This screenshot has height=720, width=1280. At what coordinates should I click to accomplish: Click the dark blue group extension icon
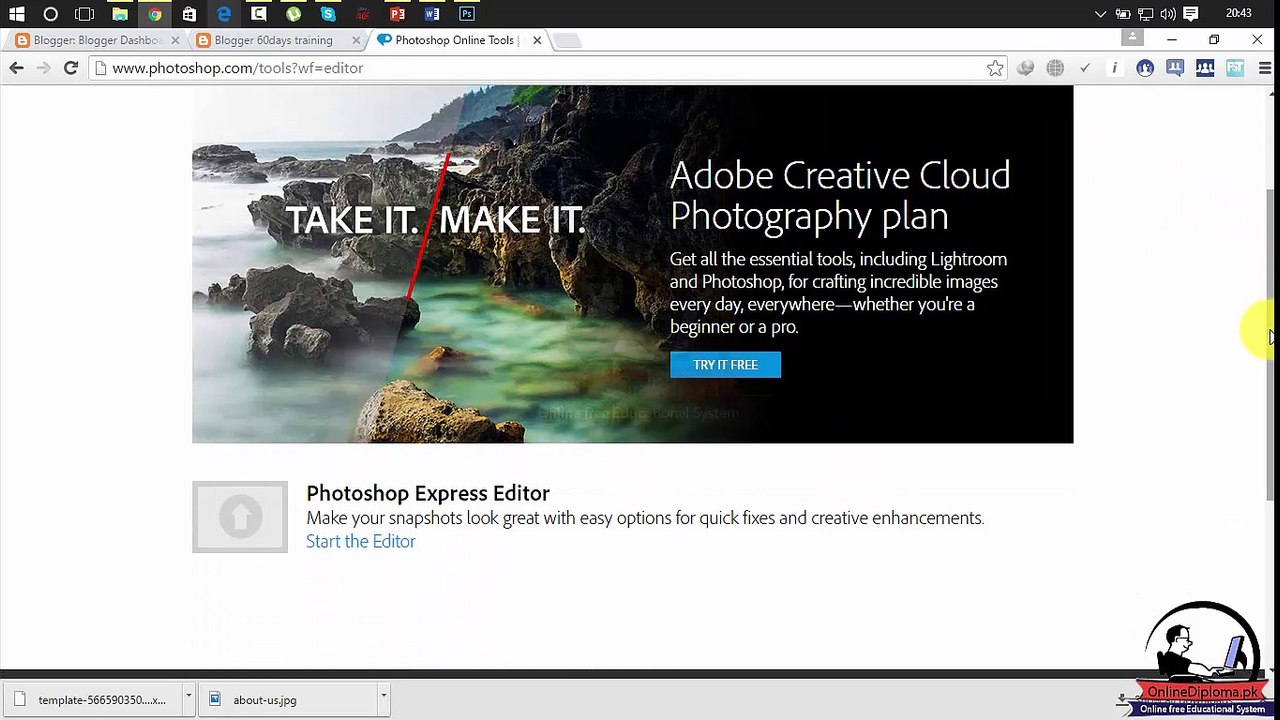[x=1205, y=68]
